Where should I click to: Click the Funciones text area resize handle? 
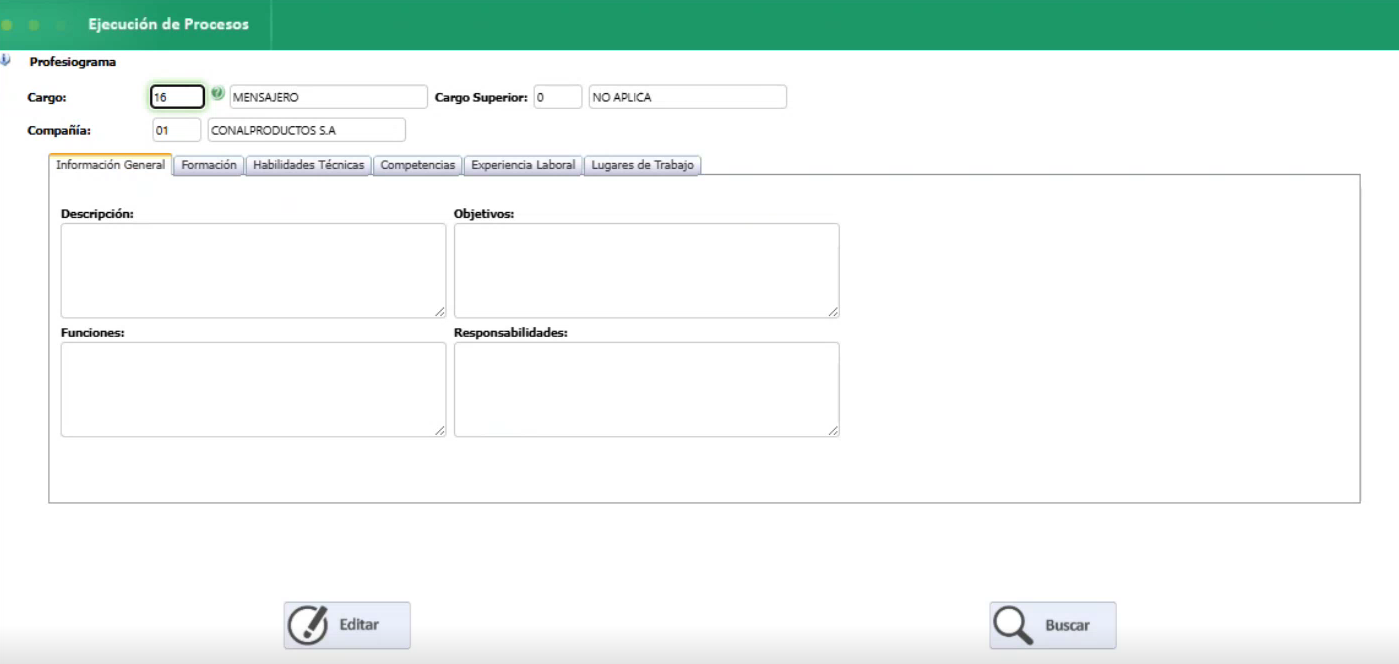click(440, 431)
